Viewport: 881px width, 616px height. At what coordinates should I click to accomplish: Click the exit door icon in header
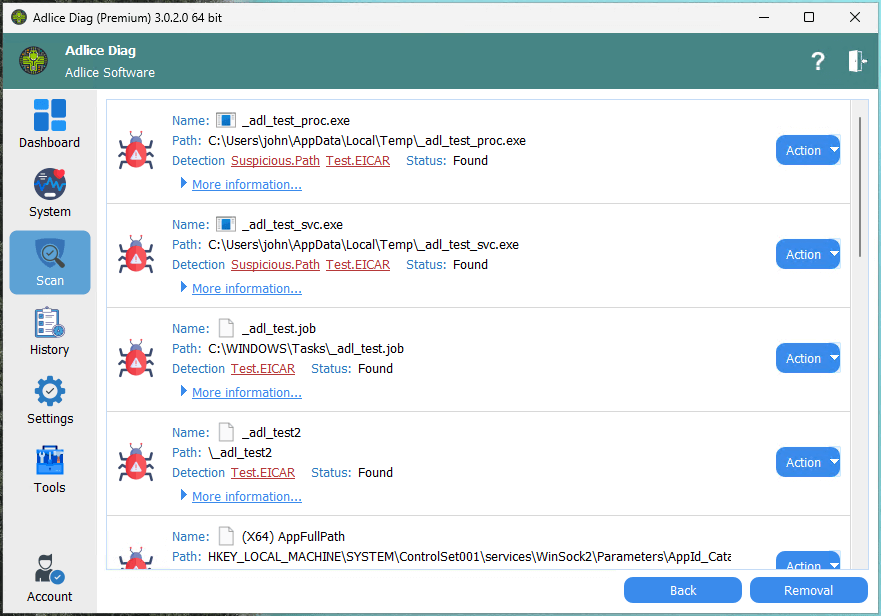coord(857,62)
